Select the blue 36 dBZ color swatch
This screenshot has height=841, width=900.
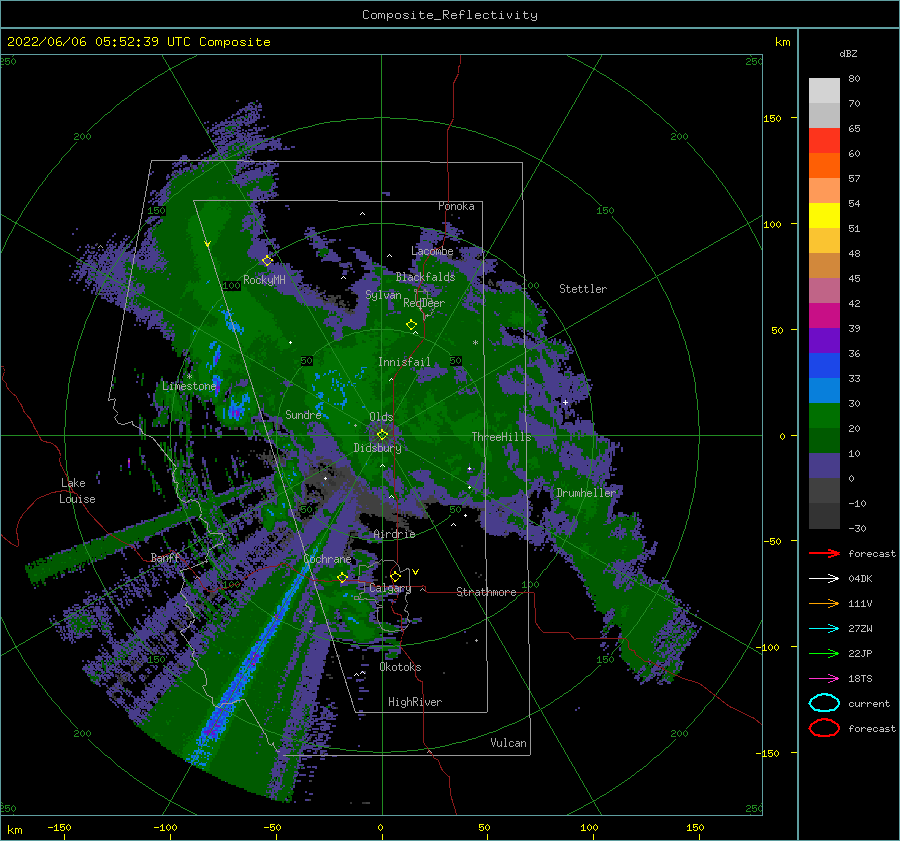[x=824, y=366]
